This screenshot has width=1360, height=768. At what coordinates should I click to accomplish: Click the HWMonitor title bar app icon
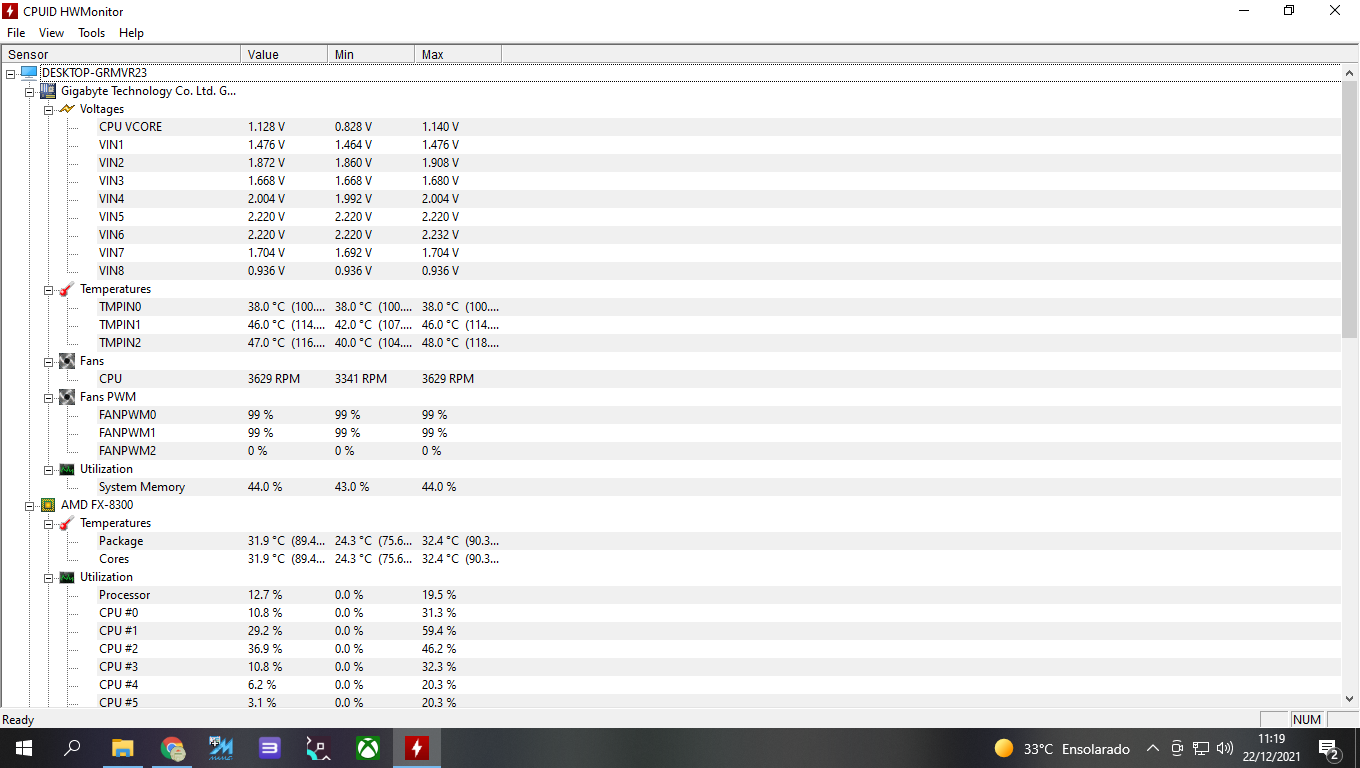click(11, 11)
